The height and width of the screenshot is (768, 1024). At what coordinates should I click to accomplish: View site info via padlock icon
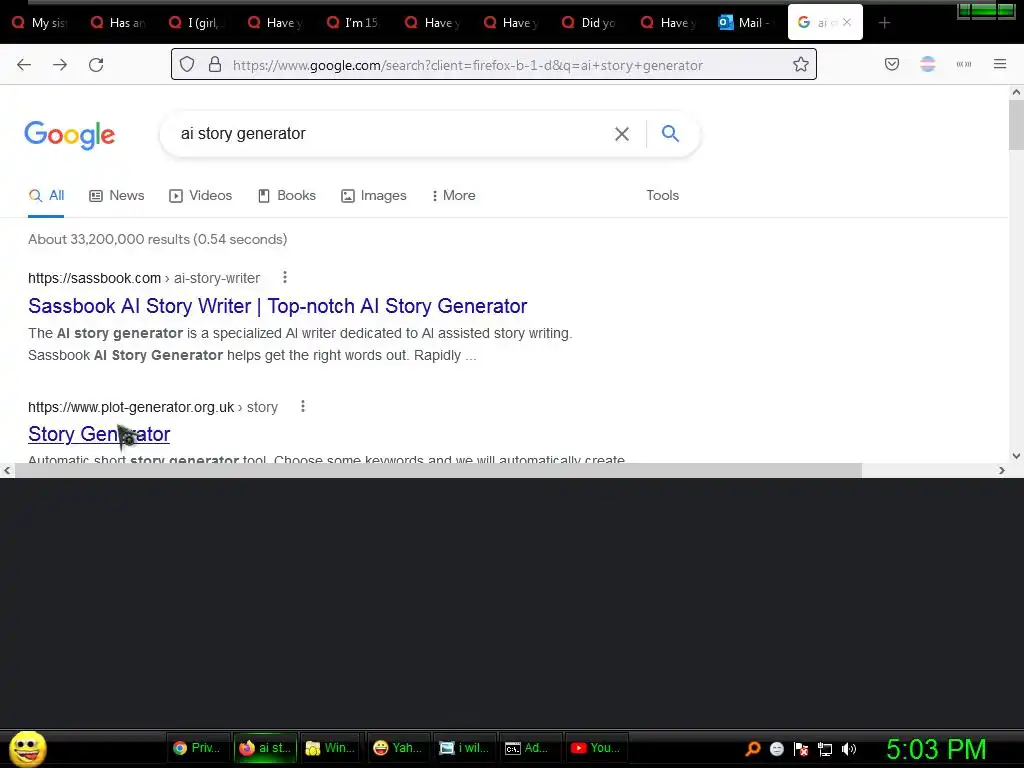tap(215, 65)
